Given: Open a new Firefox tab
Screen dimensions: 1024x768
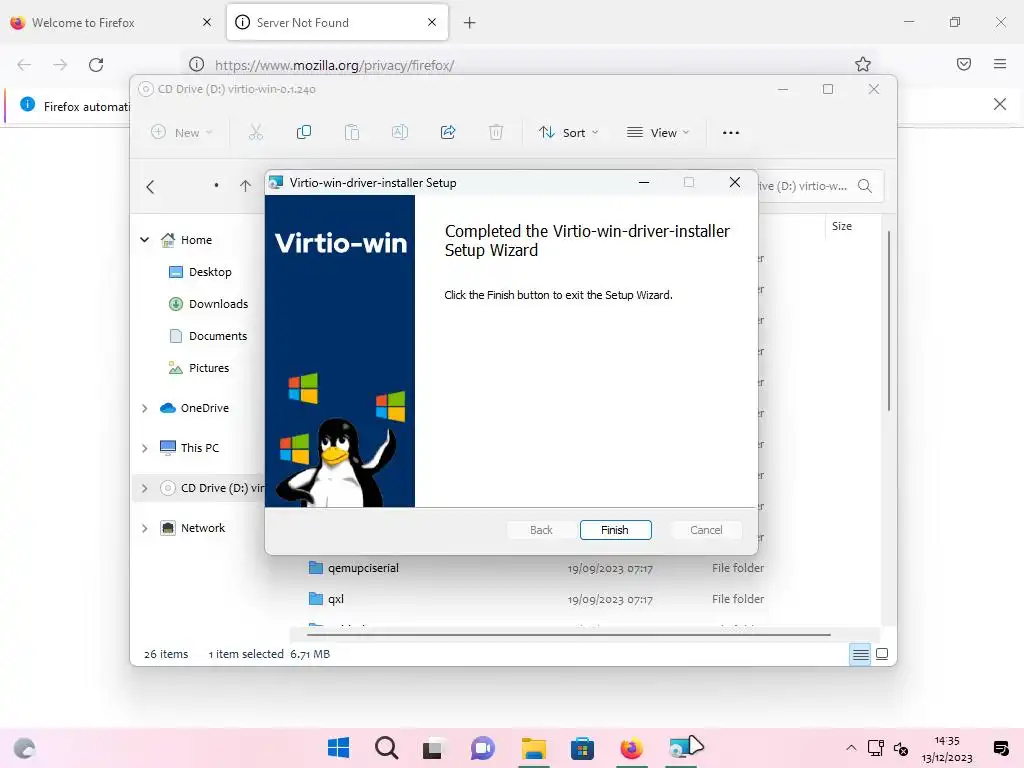Looking at the screenshot, I should 470,23.
